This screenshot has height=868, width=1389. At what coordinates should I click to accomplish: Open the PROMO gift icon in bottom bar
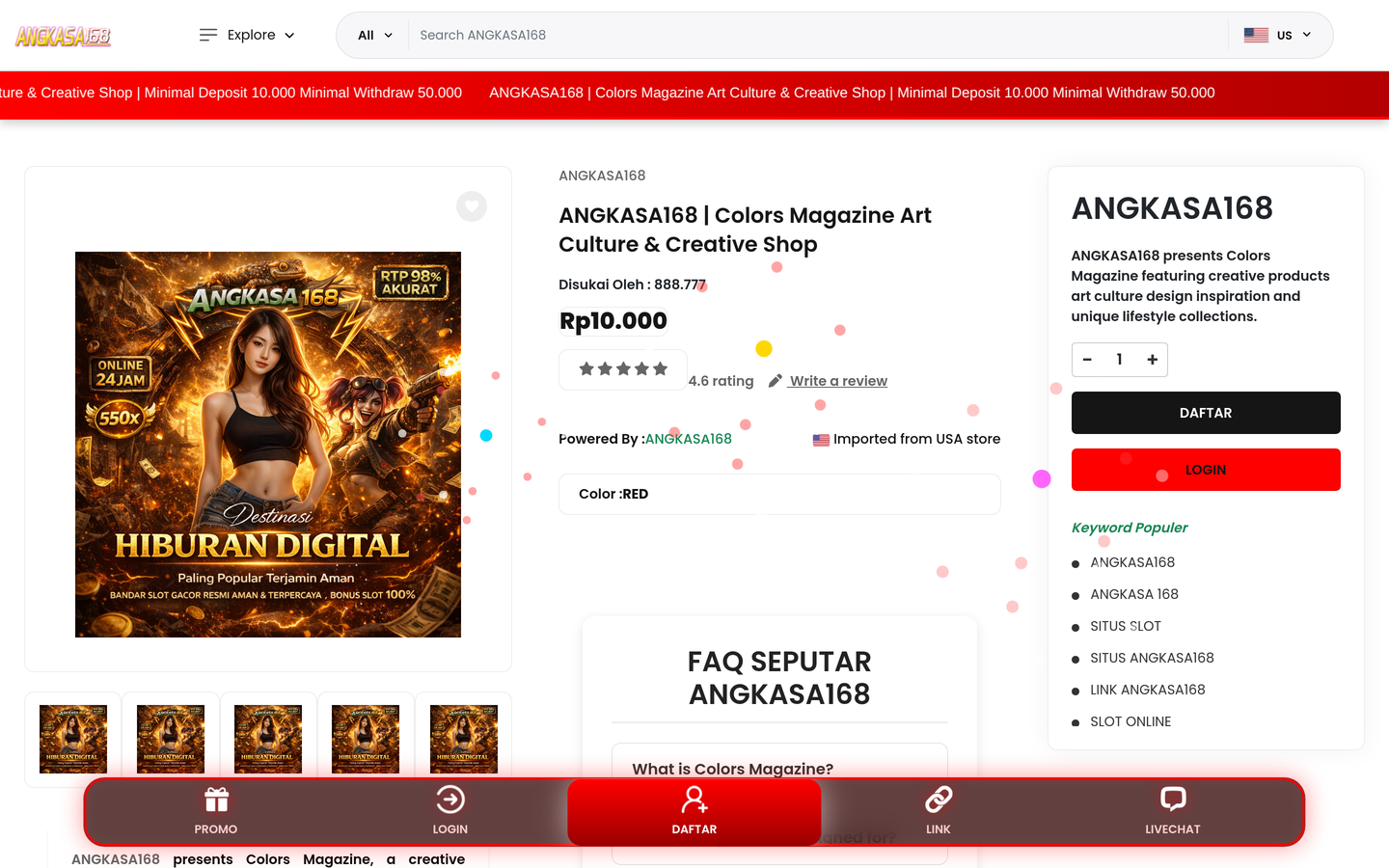coord(216,800)
